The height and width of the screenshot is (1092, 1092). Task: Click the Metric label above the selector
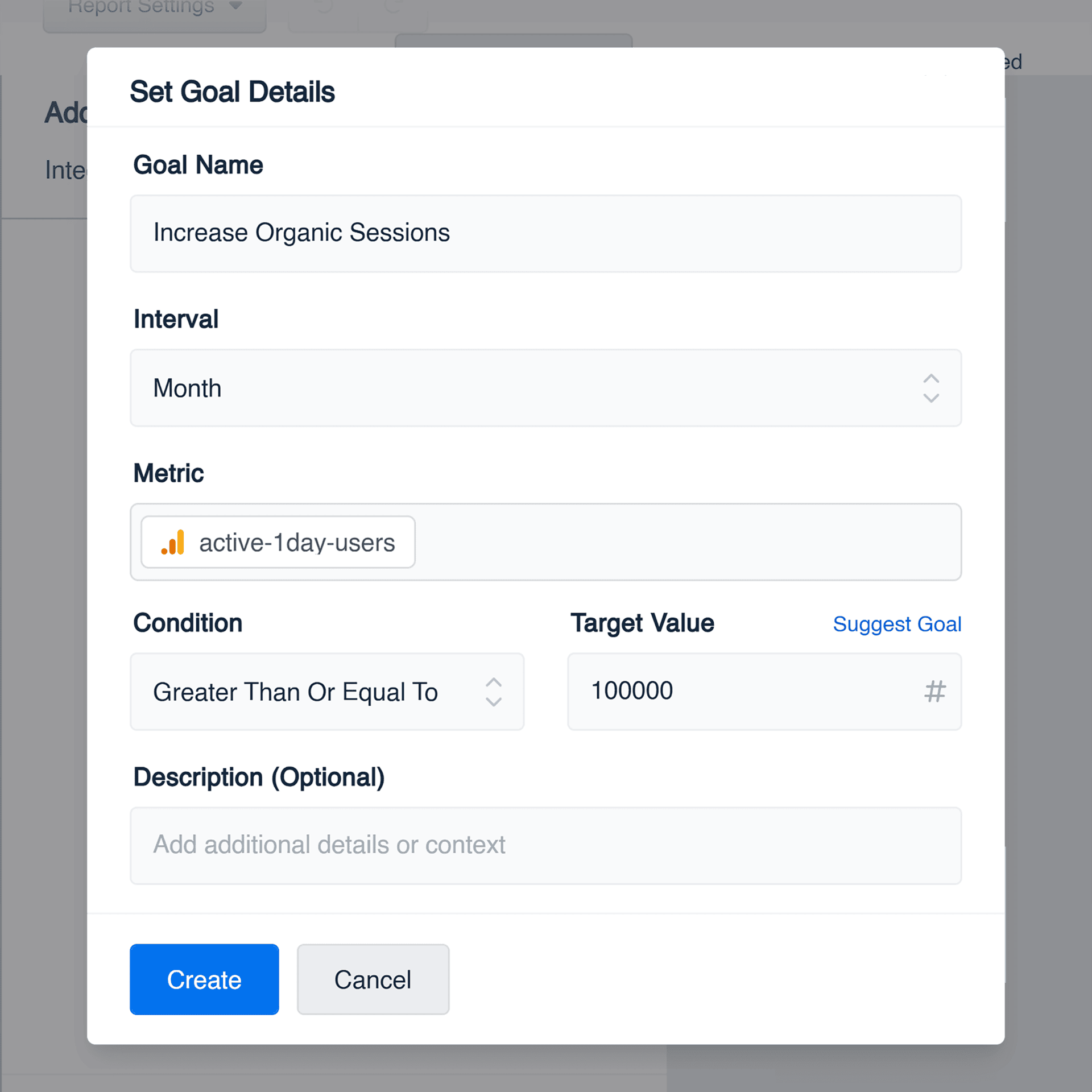169,473
